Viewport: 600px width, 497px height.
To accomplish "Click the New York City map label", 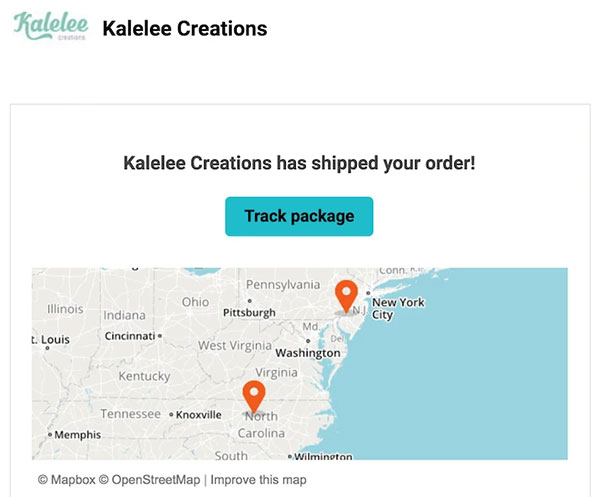I will 397,308.
